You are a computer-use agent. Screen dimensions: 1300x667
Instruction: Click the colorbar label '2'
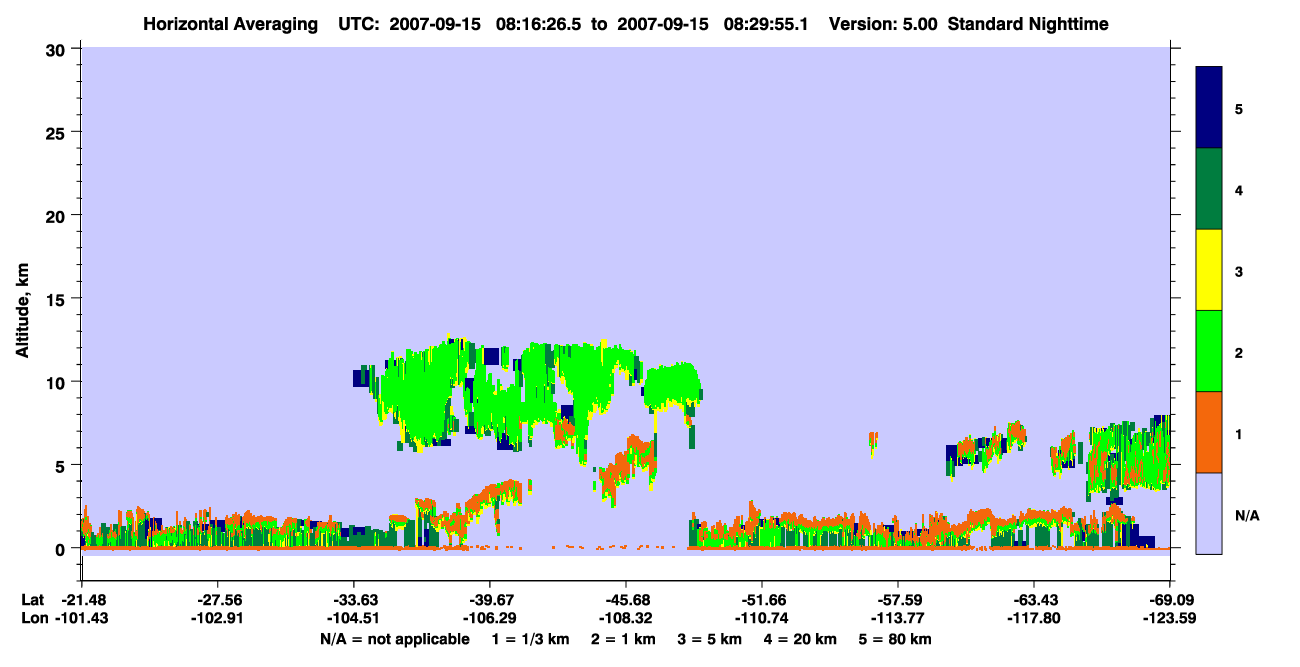coord(1239,352)
